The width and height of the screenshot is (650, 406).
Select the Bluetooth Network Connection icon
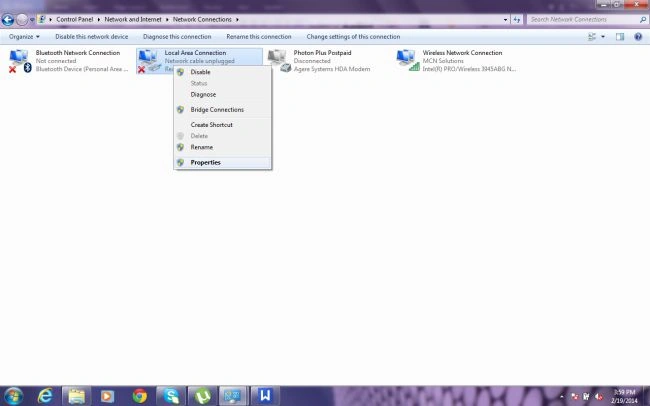20,61
